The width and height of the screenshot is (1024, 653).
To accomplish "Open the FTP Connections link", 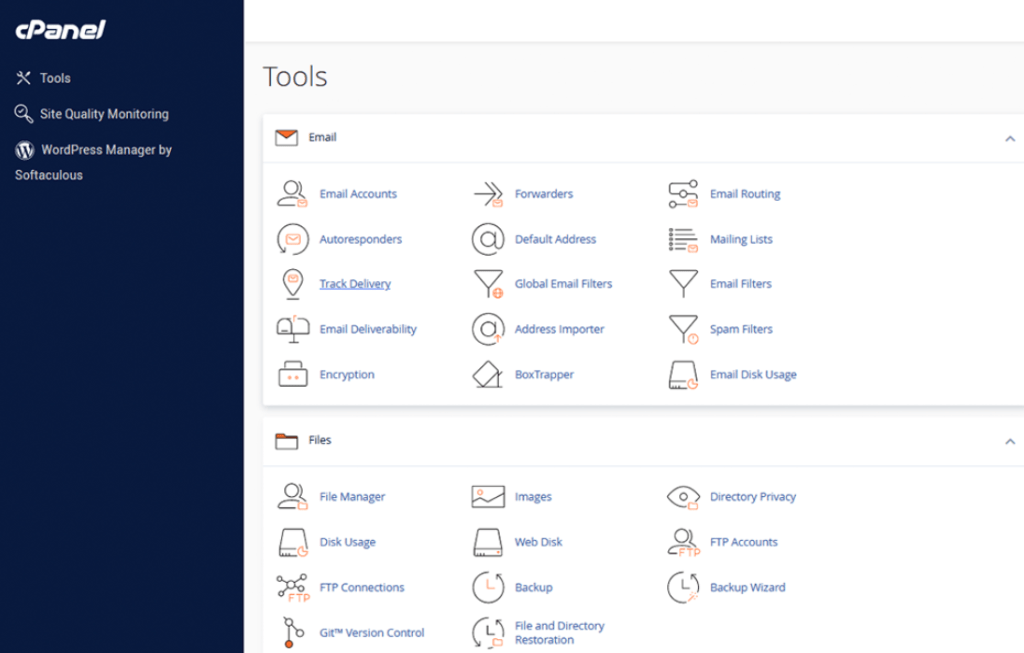I will tap(362, 587).
